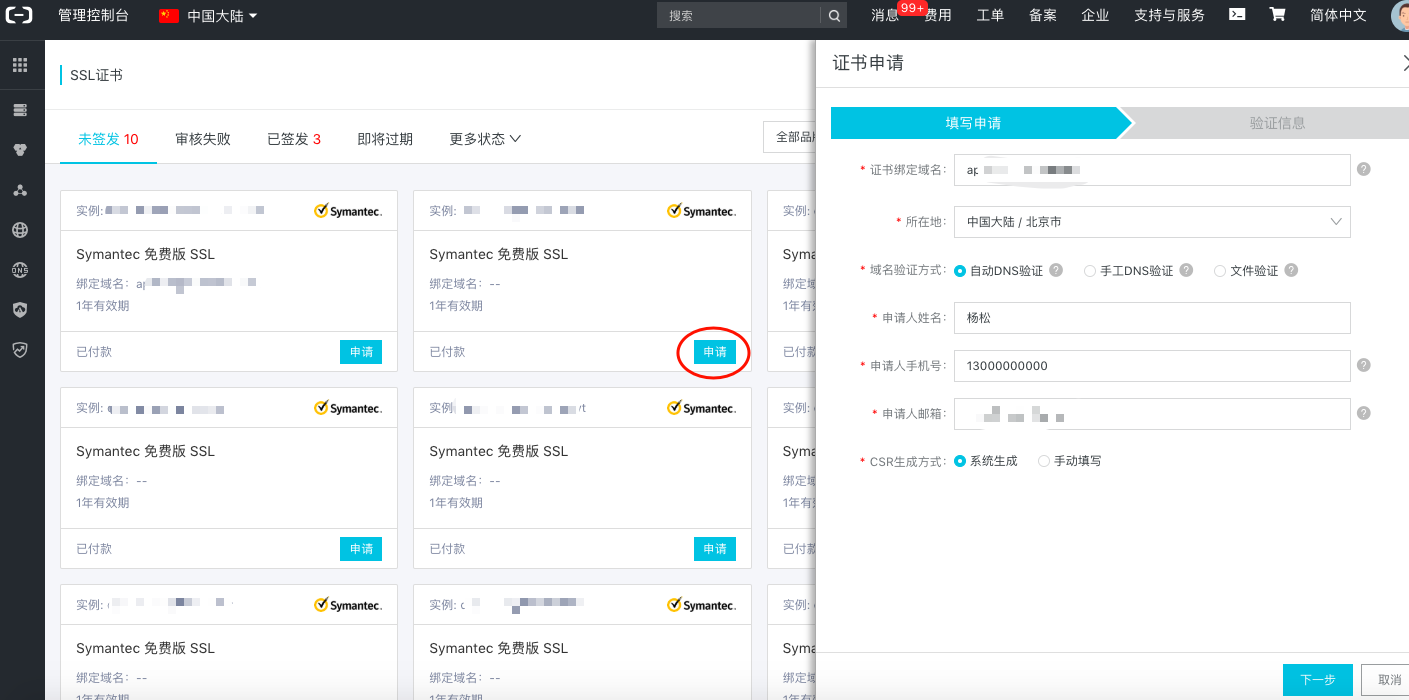Click the 申请人手机号 input field
Viewport: 1409px width, 700px height.
click(x=1152, y=366)
